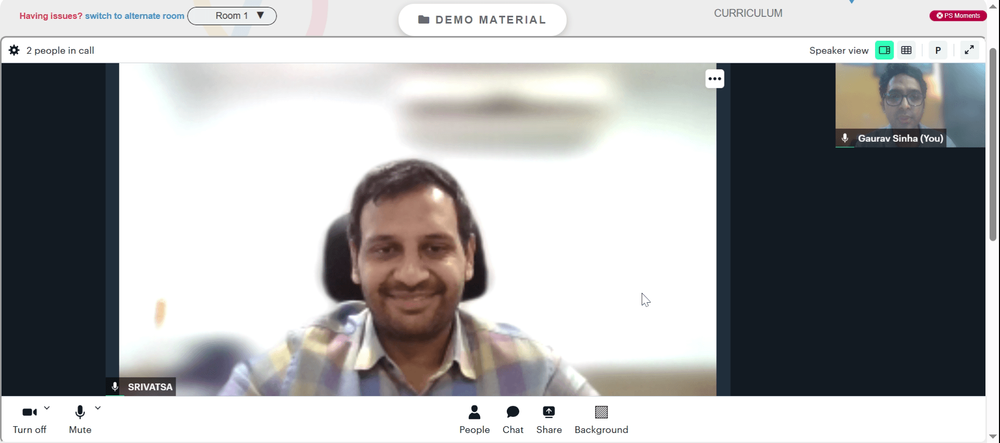This screenshot has height=443, width=1000.
Task: Open the Demo Material folder
Action: [482, 20]
